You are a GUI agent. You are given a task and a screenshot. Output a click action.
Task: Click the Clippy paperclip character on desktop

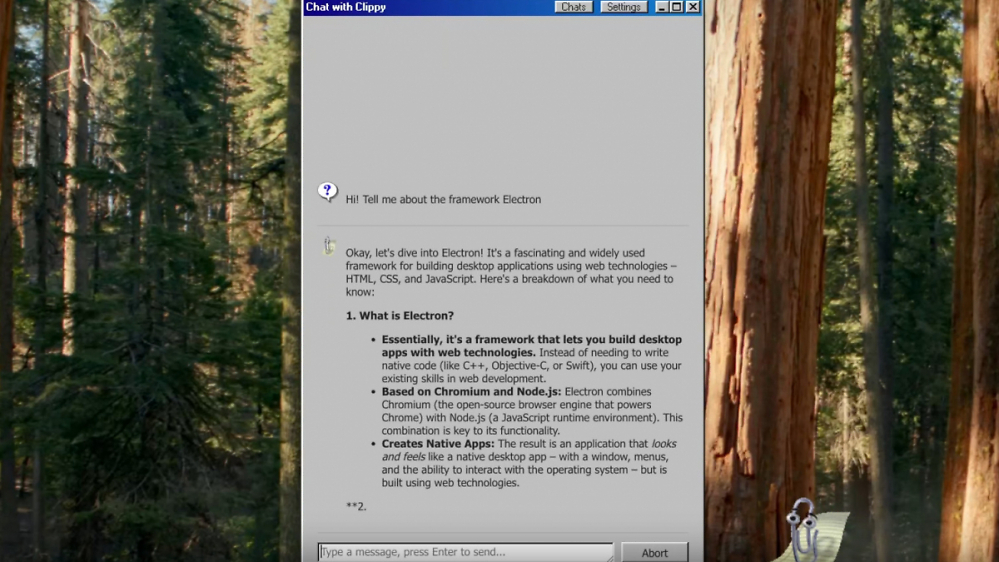point(805,529)
